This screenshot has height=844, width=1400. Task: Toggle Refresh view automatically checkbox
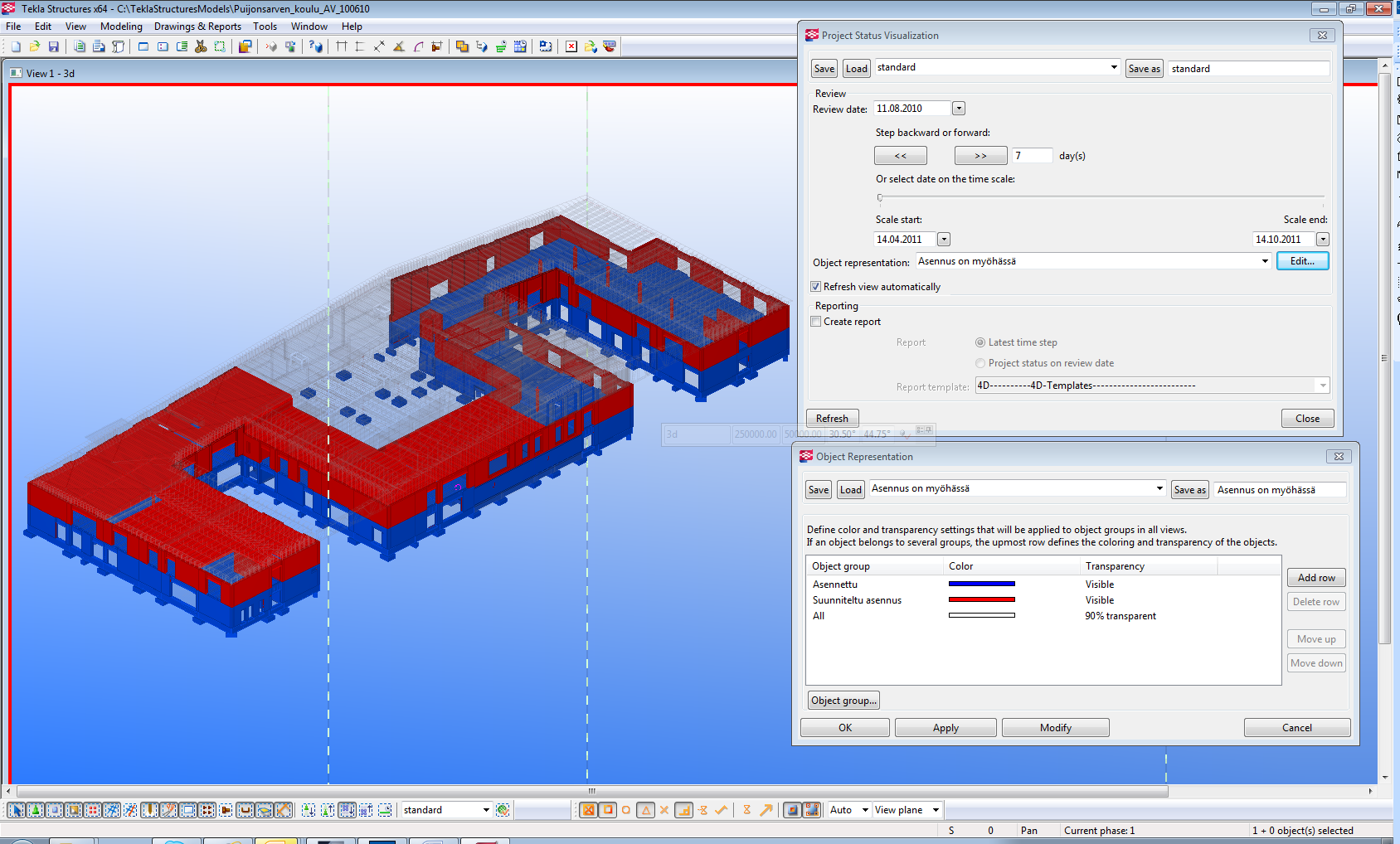click(816, 287)
